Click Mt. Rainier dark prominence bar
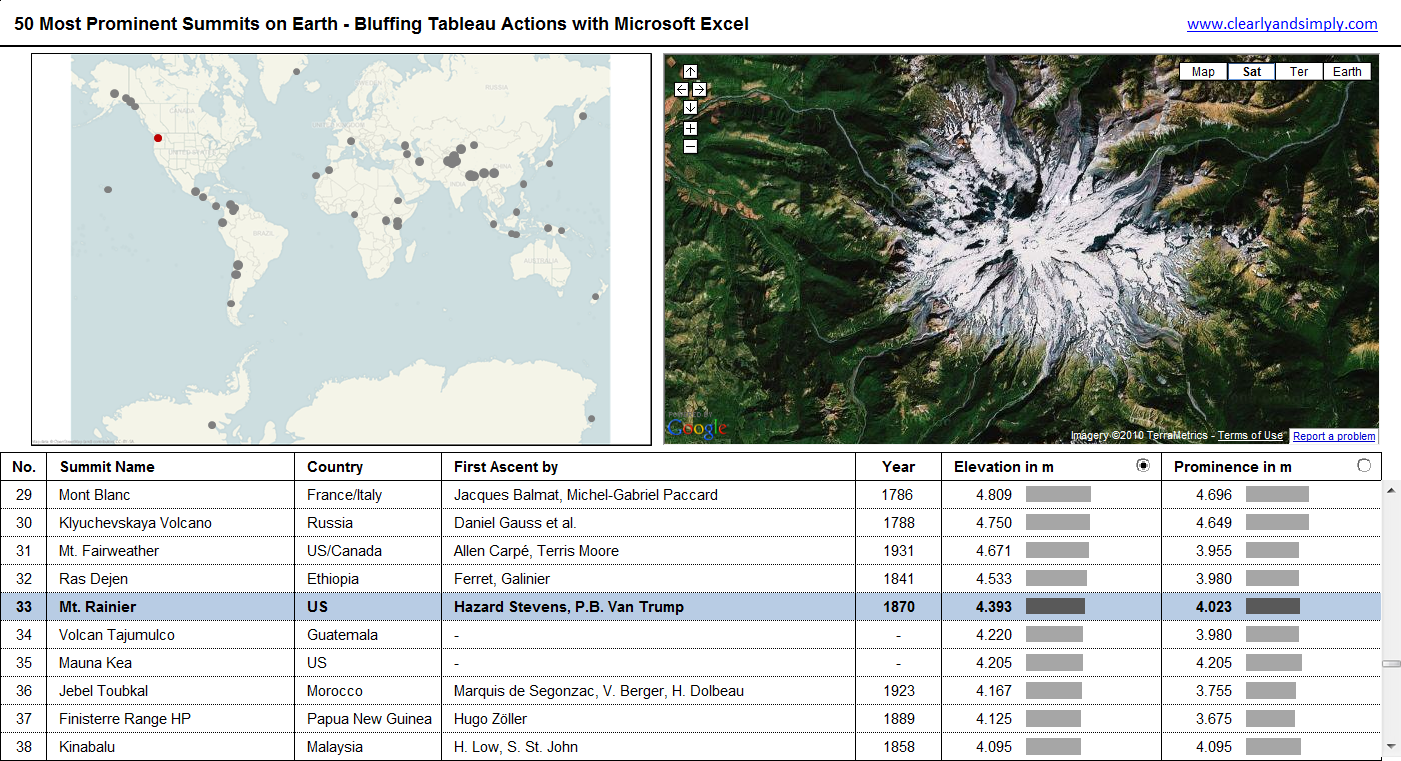 click(x=1273, y=606)
